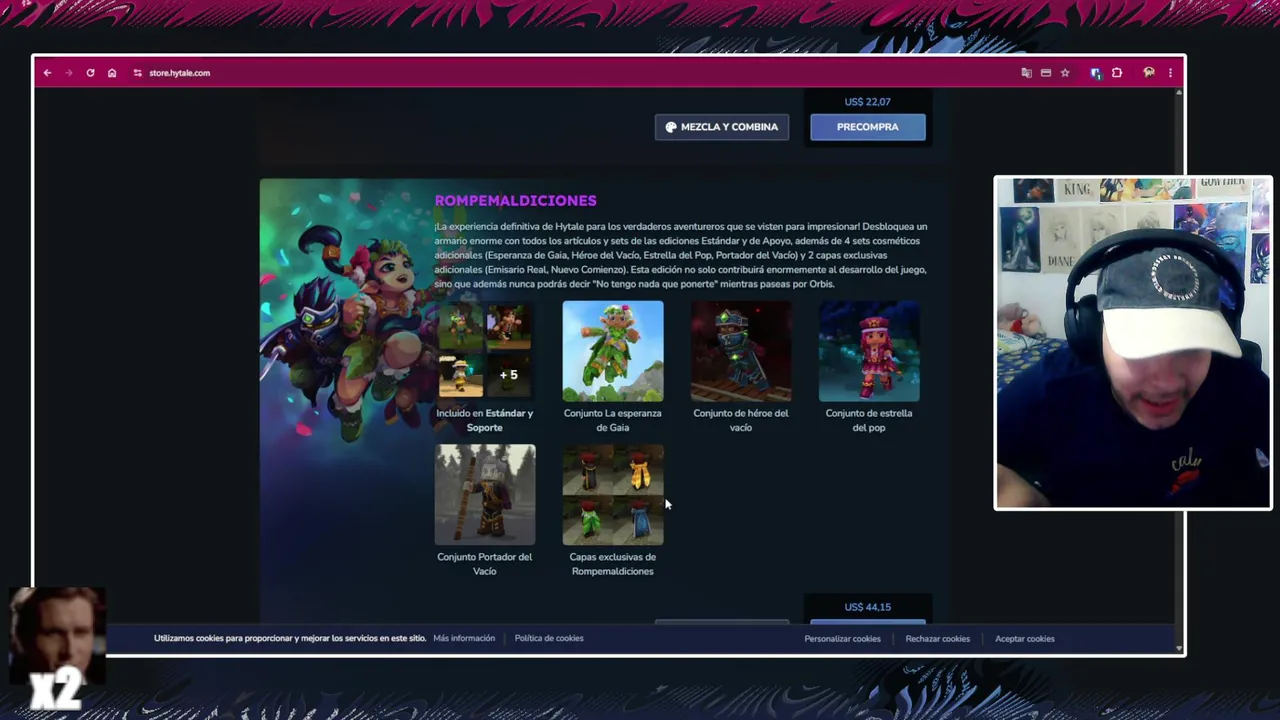Click the icon between translate and bookmark star
This screenshot has height=720, width=1280.
(x=1046, y=73)
